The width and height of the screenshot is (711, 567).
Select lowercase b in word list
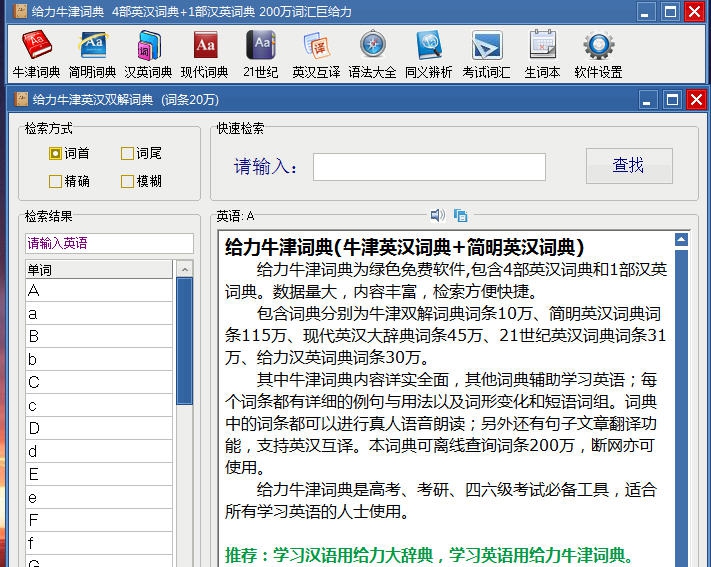coord(99,359)
